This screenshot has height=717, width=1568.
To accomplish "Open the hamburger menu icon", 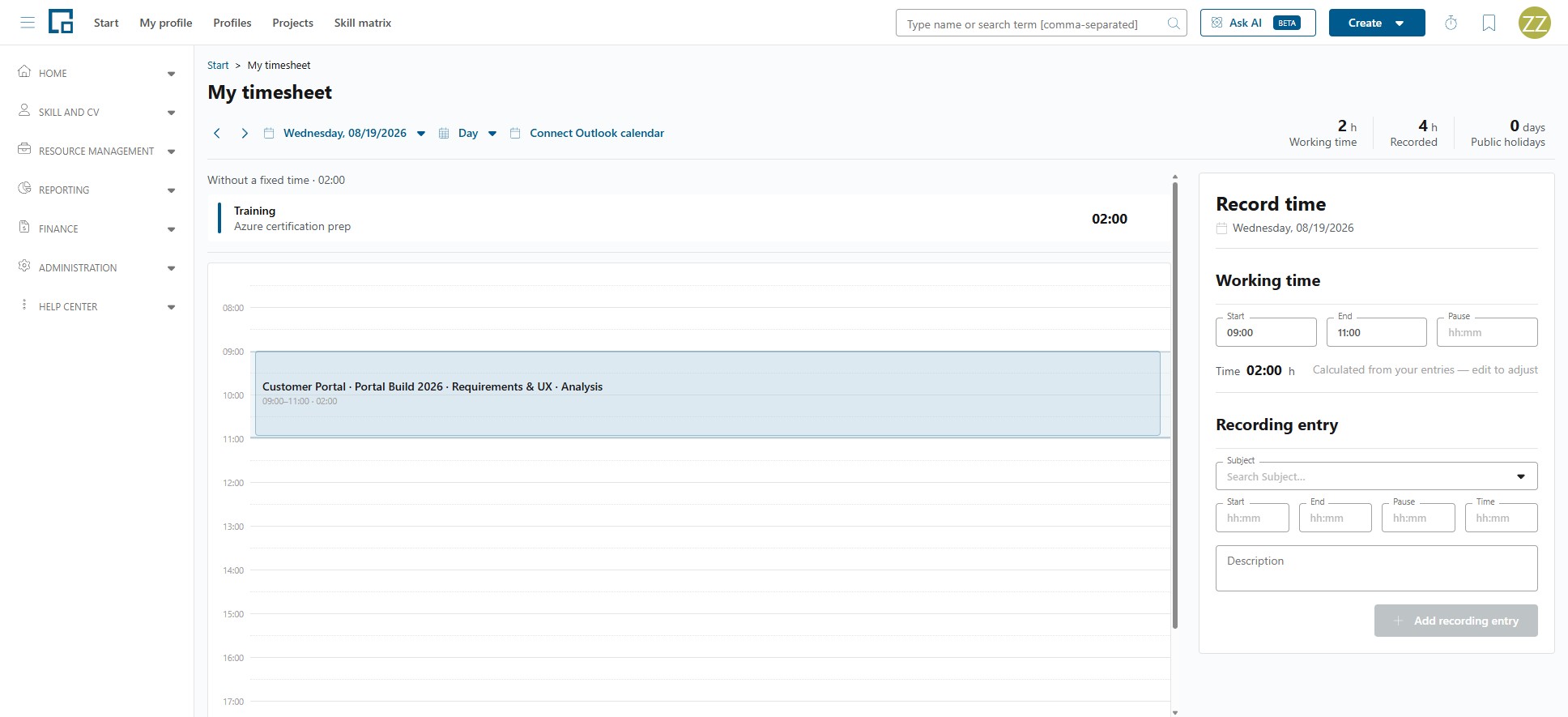I will coord(28,23).
